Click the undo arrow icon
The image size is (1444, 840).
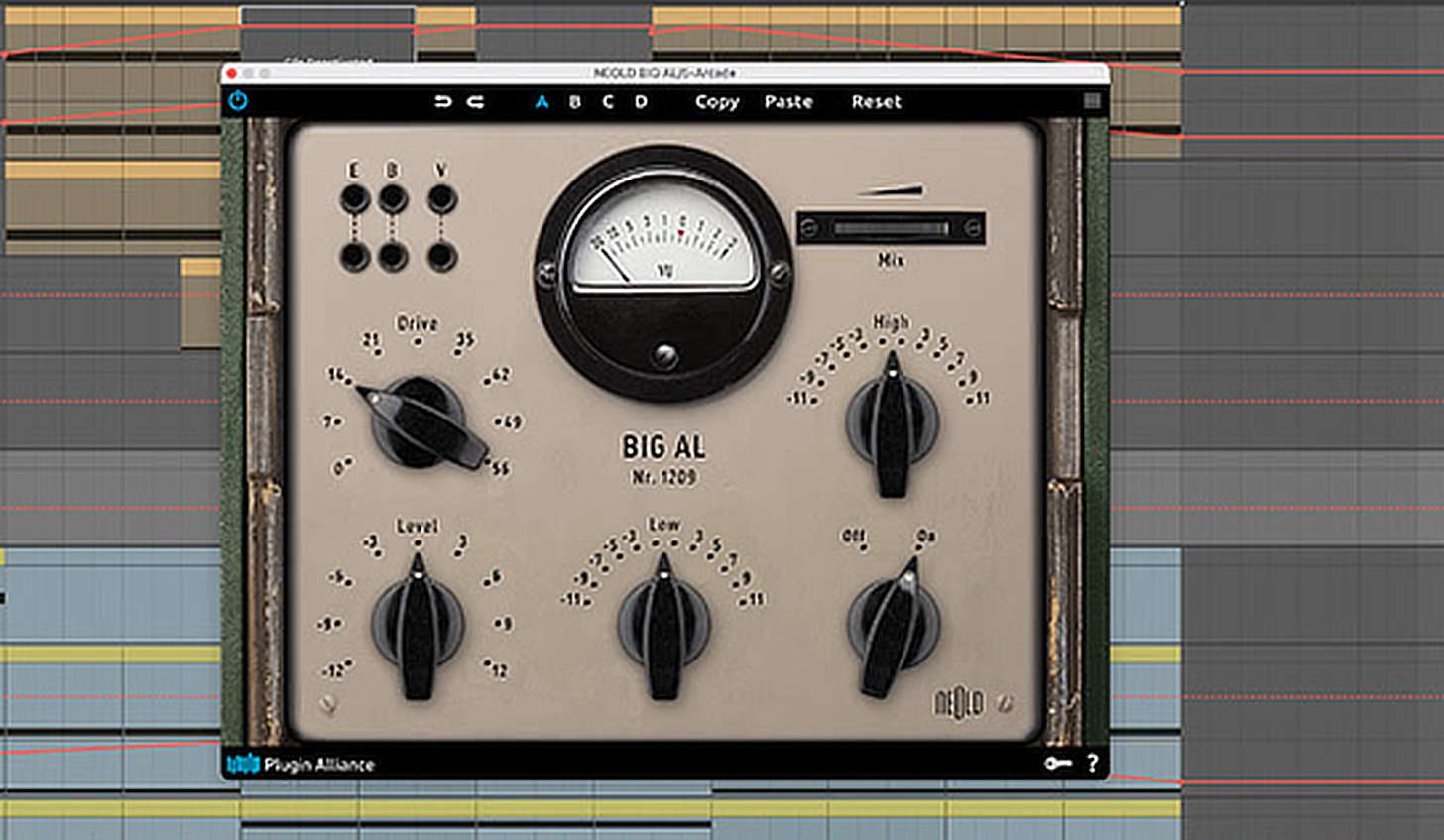(x=443, y=101)
